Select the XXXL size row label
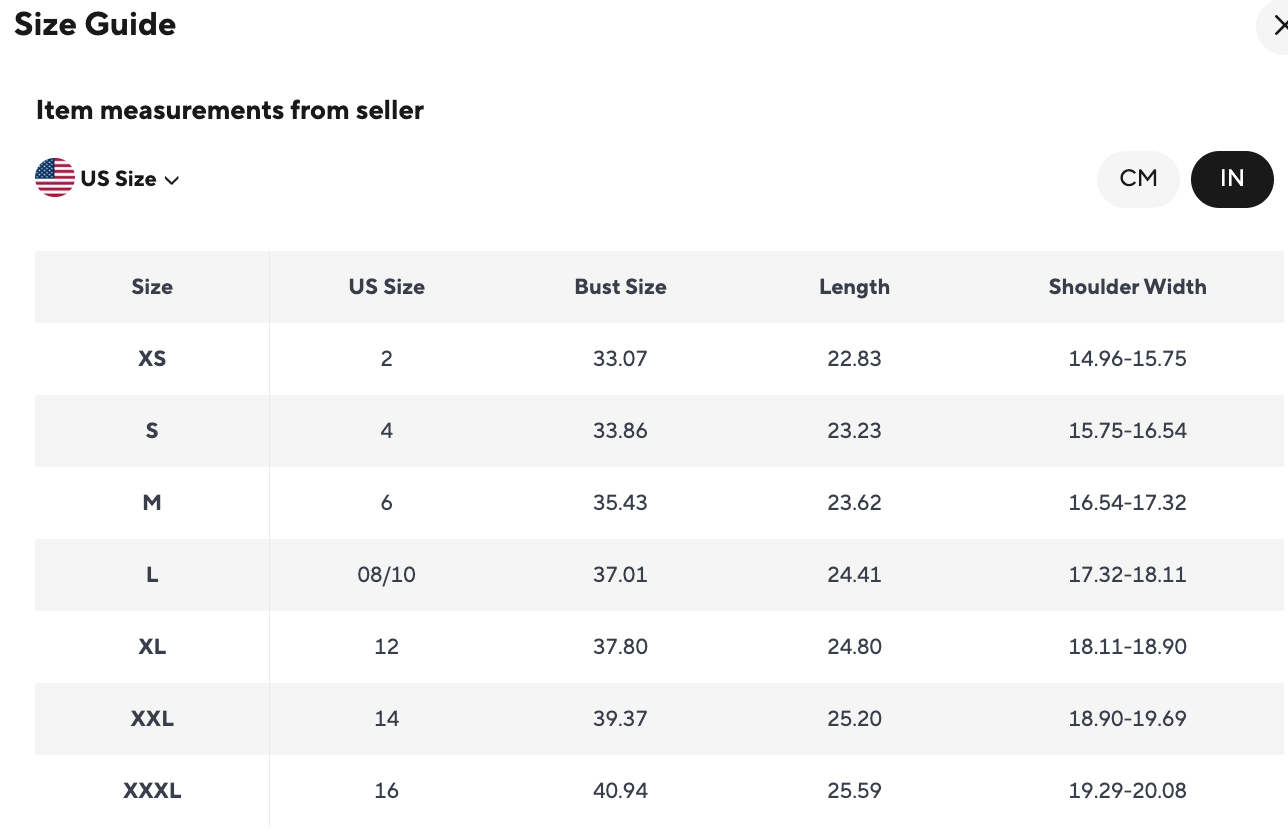 (x=152, y=791)
